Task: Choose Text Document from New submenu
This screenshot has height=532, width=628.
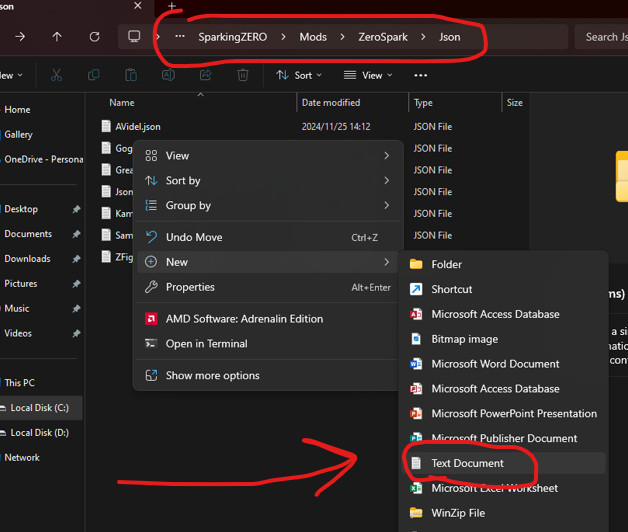Action: [467, 463]
